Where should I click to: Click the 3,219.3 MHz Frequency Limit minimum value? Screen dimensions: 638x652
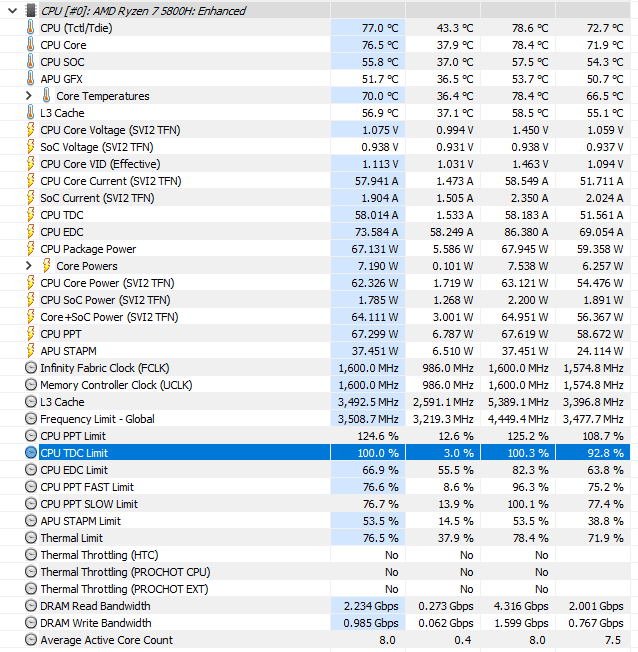pyautogui.click(x=443, y=419)
